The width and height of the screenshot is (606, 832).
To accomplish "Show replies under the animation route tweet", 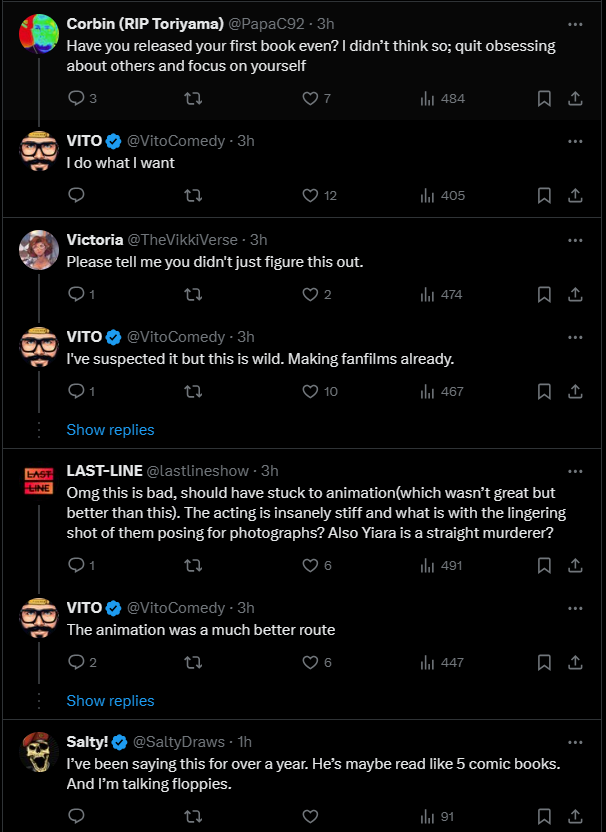I will tap(110, 701).
